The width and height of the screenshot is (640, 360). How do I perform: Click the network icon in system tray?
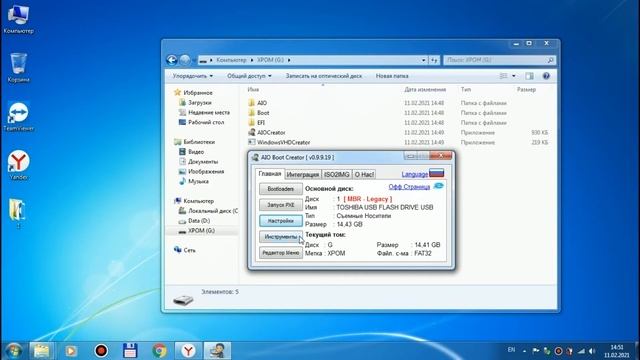click(x=581, y=351)
